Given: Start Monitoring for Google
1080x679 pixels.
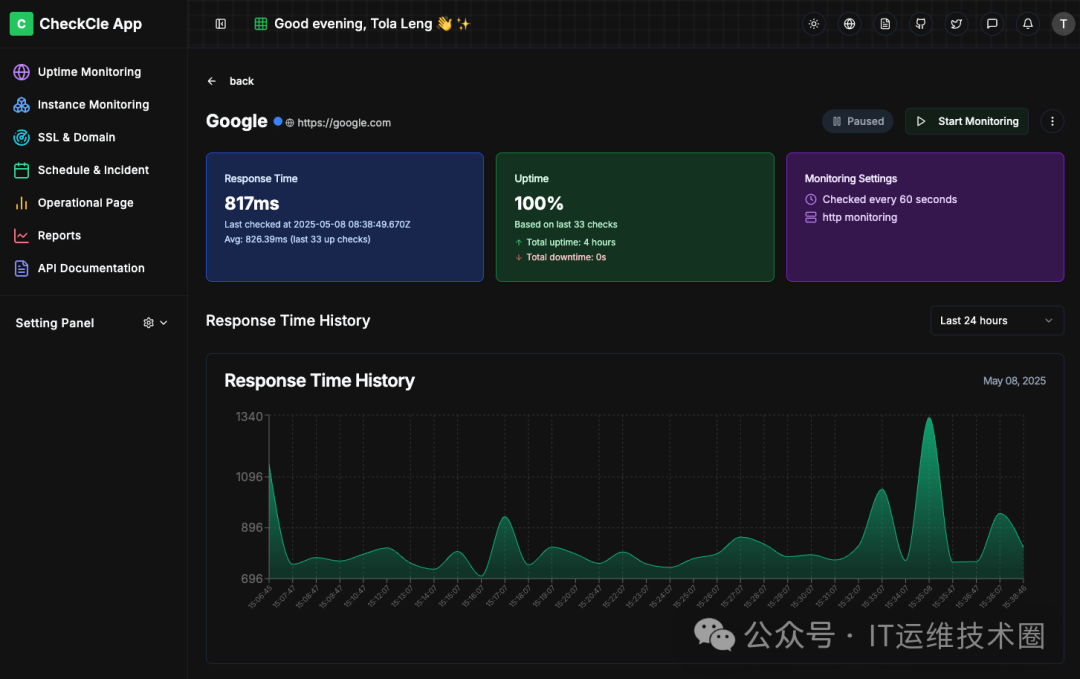Looking at the screenshot, I should [966, 121].
